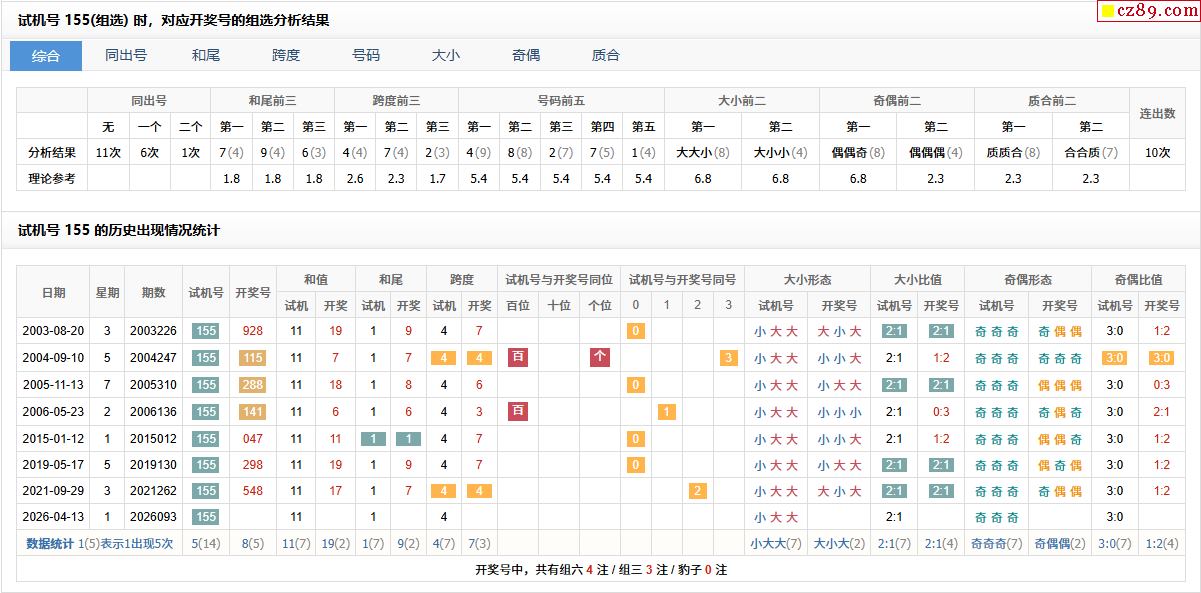Switch to the 同出号 tab
The height and width of the screenshot is (593, 1201).
(126, 56)
